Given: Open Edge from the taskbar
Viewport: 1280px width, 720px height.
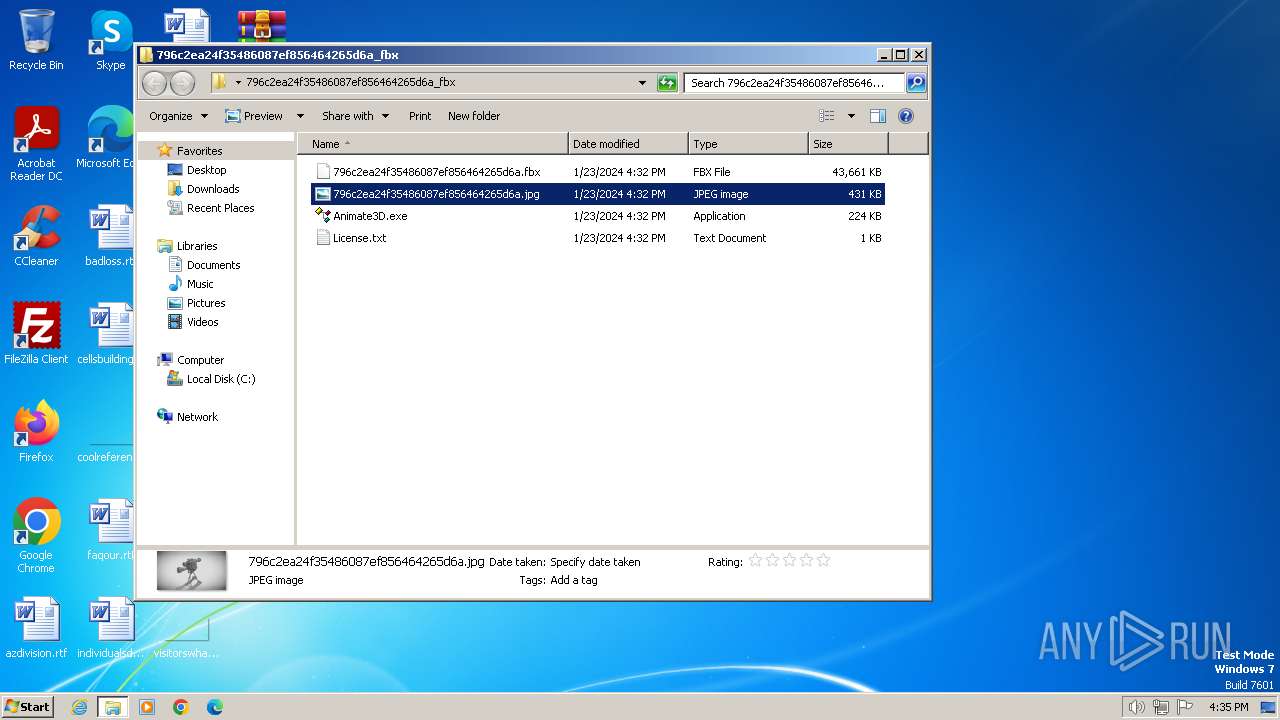Looking at the screenshot, I should pyautogui.click(x=214, y=707).
